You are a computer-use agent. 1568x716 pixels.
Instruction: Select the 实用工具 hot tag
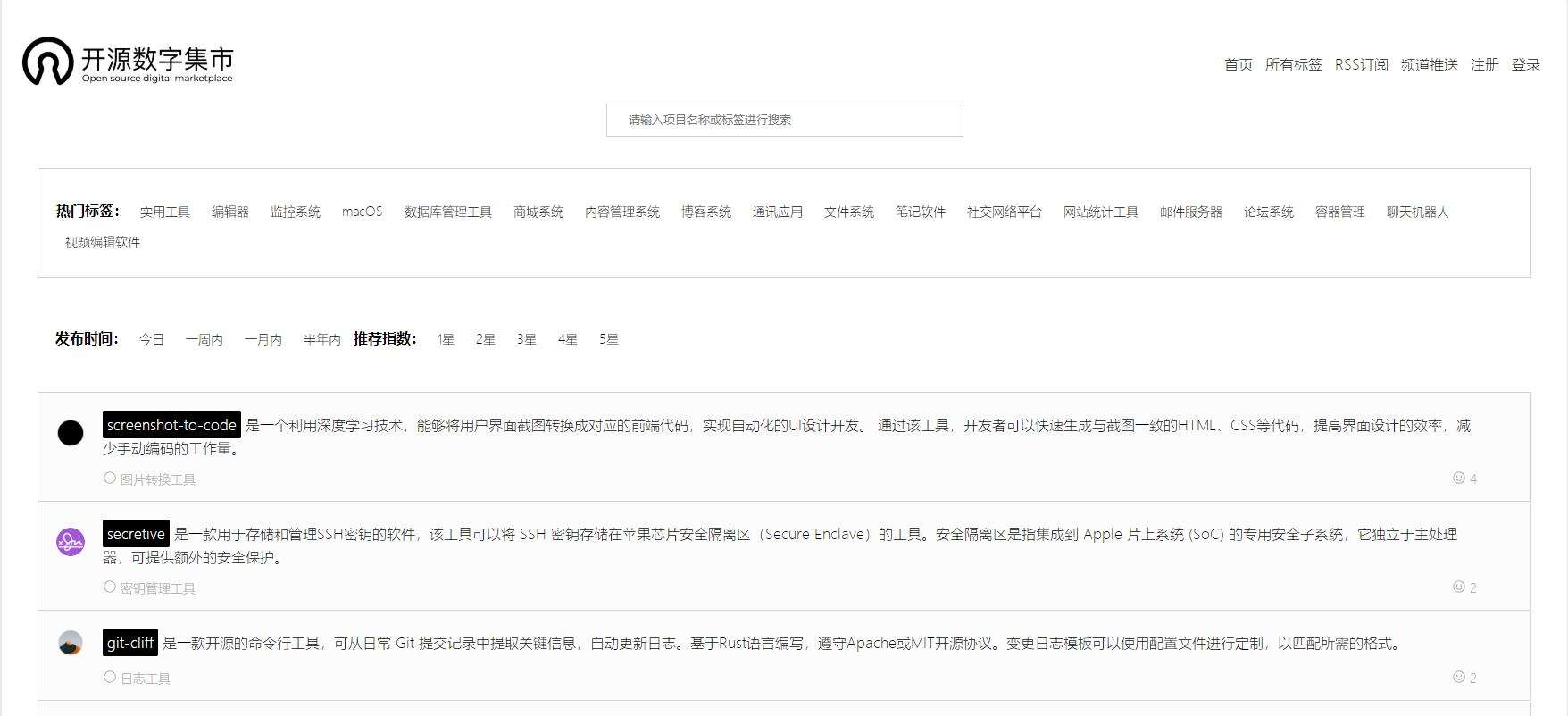[x=165, y=212]
